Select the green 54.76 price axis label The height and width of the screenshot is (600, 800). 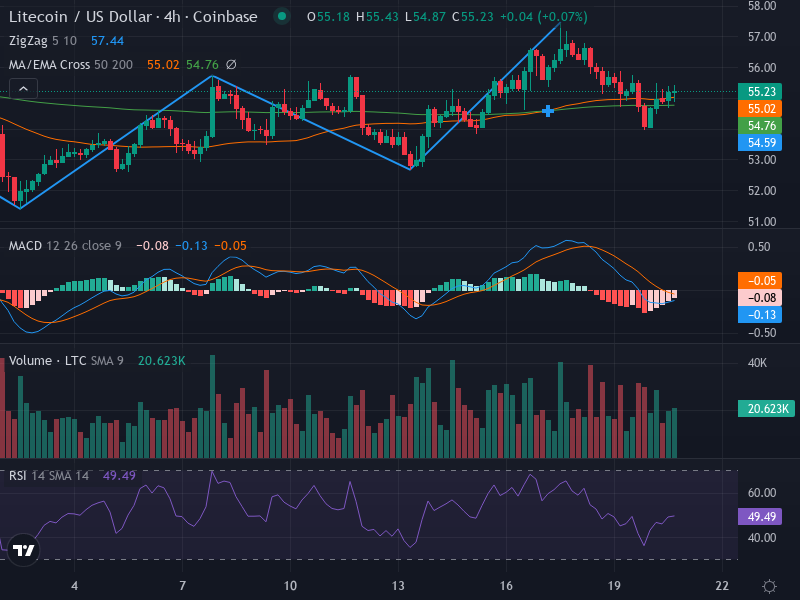pos(760,125)
